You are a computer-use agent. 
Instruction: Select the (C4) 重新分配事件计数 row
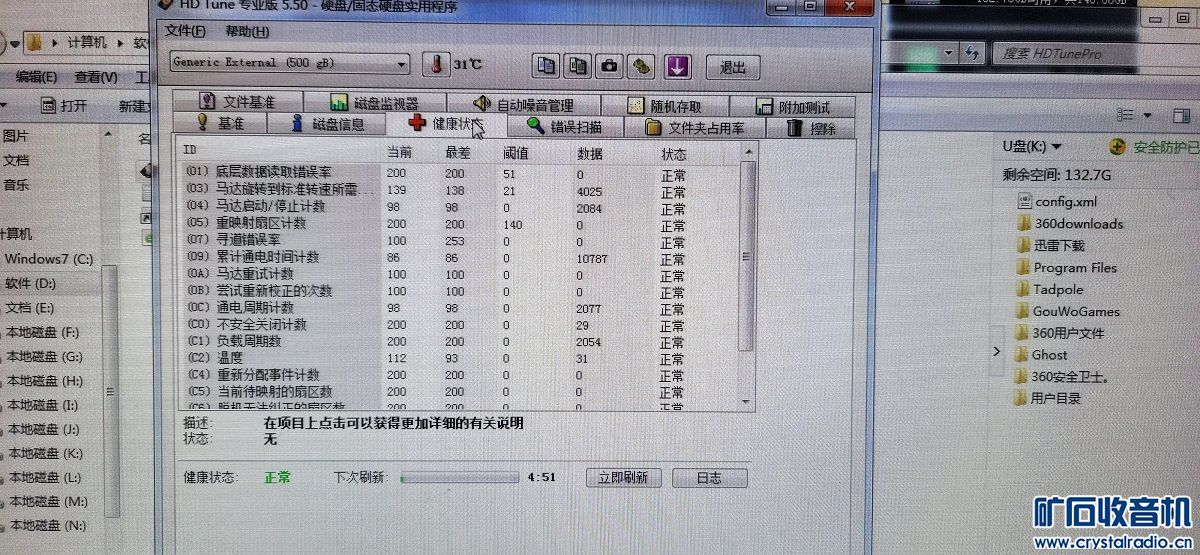point(460,375)
